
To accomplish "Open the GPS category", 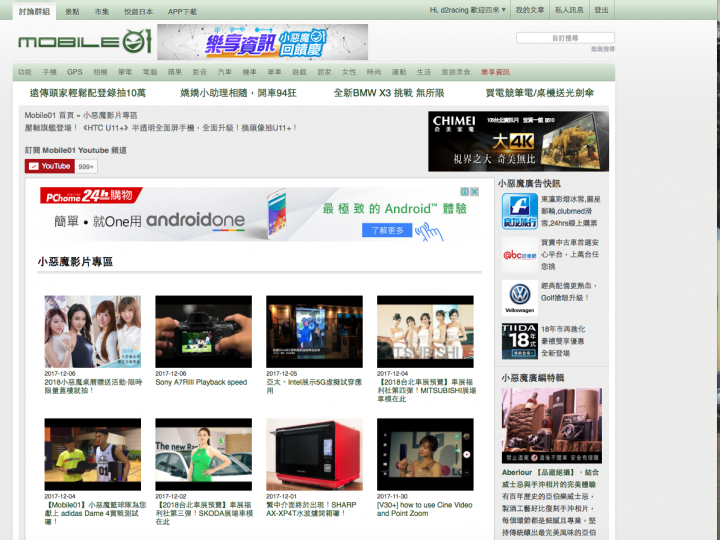I will click(x=74, y=72).
